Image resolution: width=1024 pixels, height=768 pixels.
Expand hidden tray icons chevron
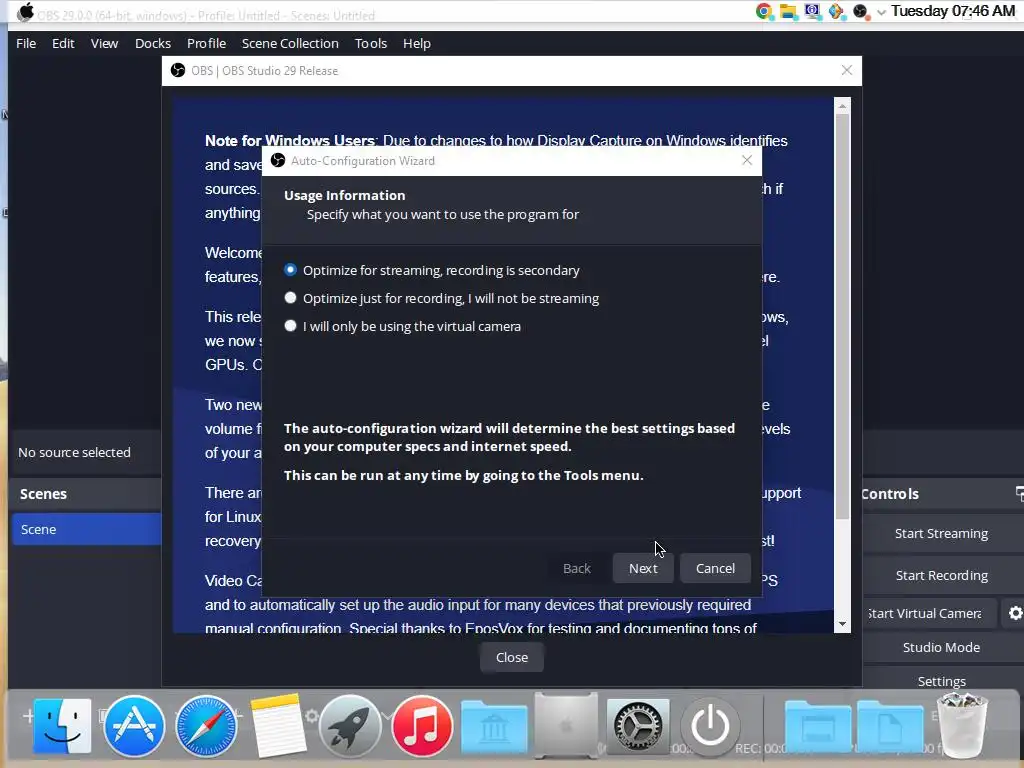[881, 12]
